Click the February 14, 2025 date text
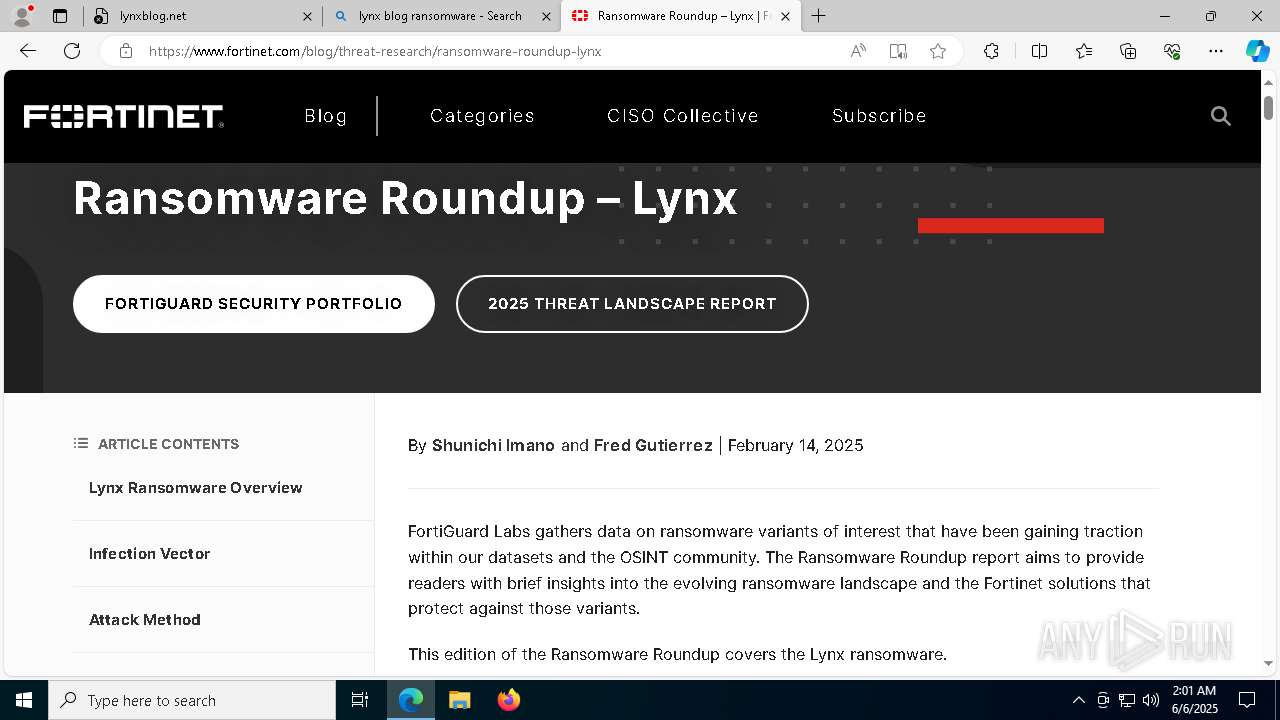The width and height of the screenshot is (1280, 720). [795, 445]
